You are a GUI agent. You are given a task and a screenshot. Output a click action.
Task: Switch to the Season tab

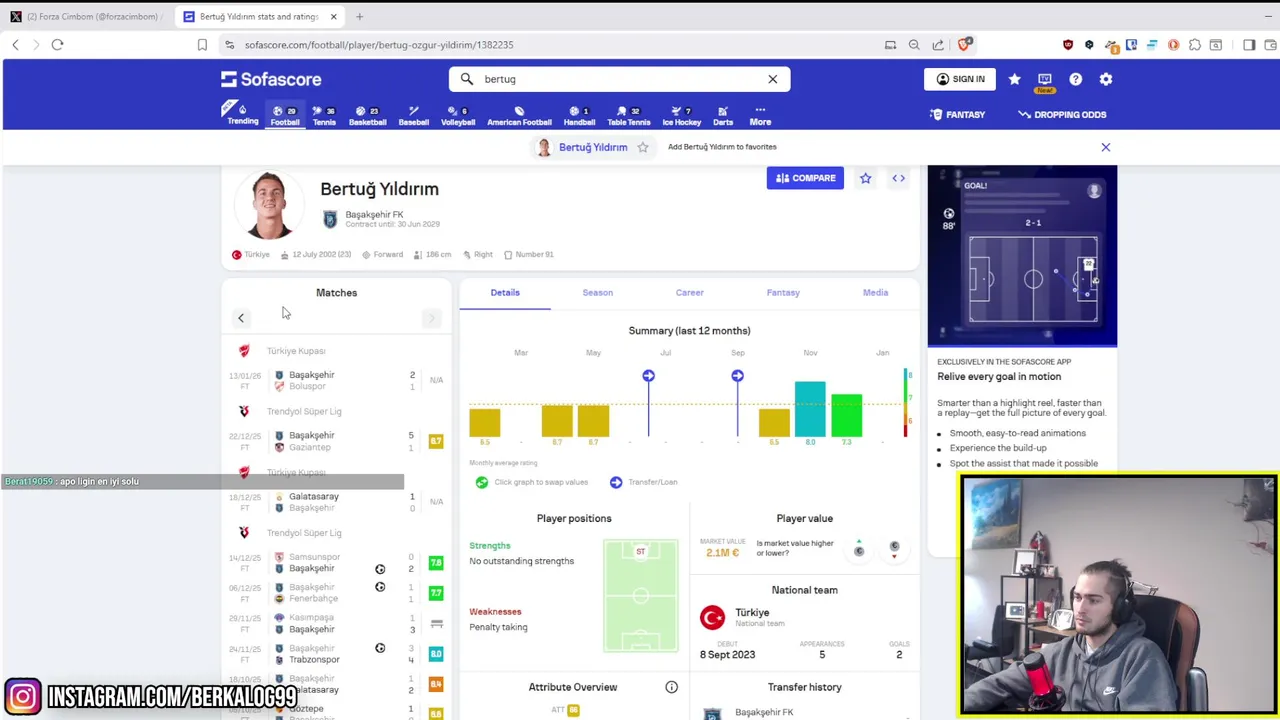click(x=597, y=292)
